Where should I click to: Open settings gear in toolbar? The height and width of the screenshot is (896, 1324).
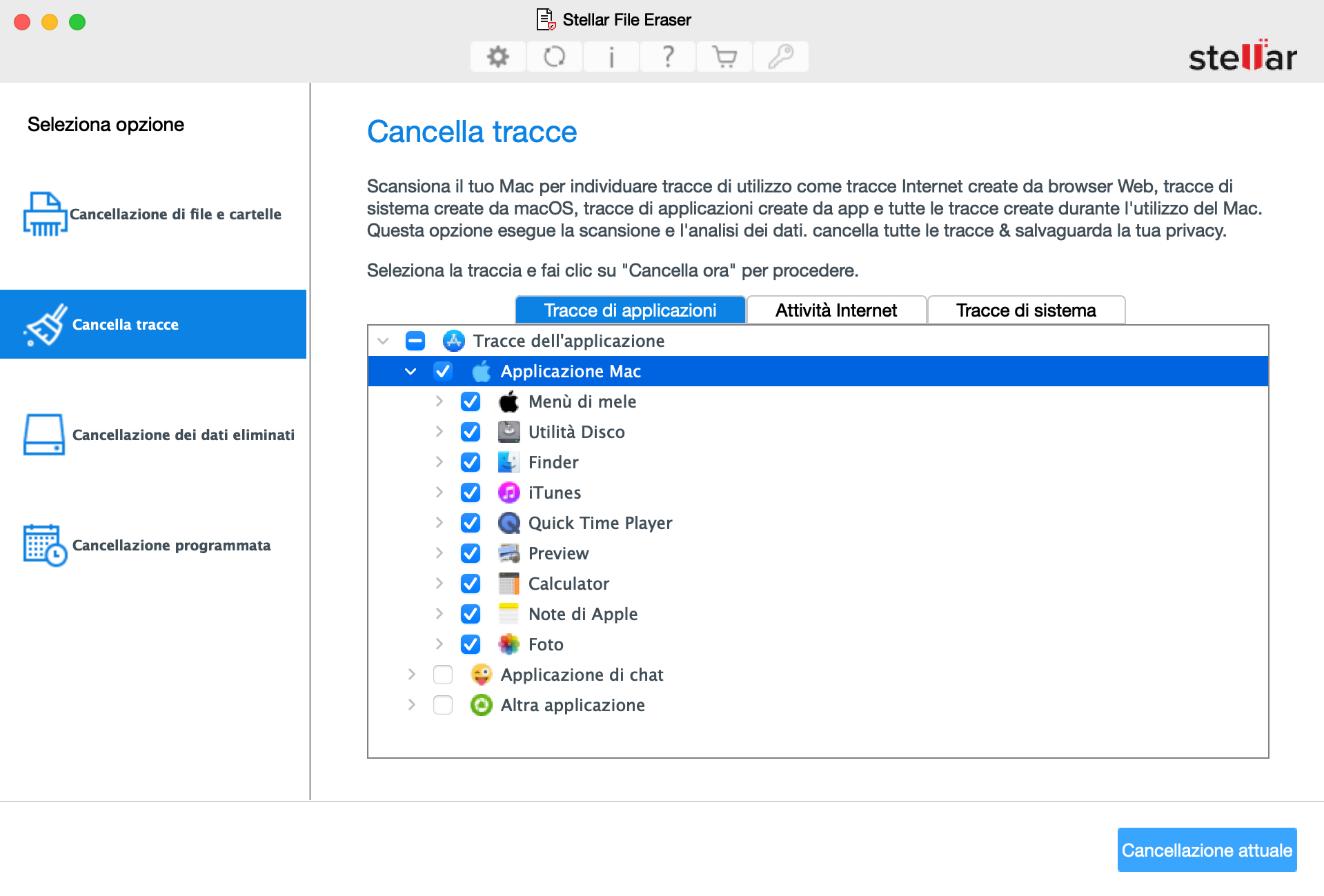[498, 57]
